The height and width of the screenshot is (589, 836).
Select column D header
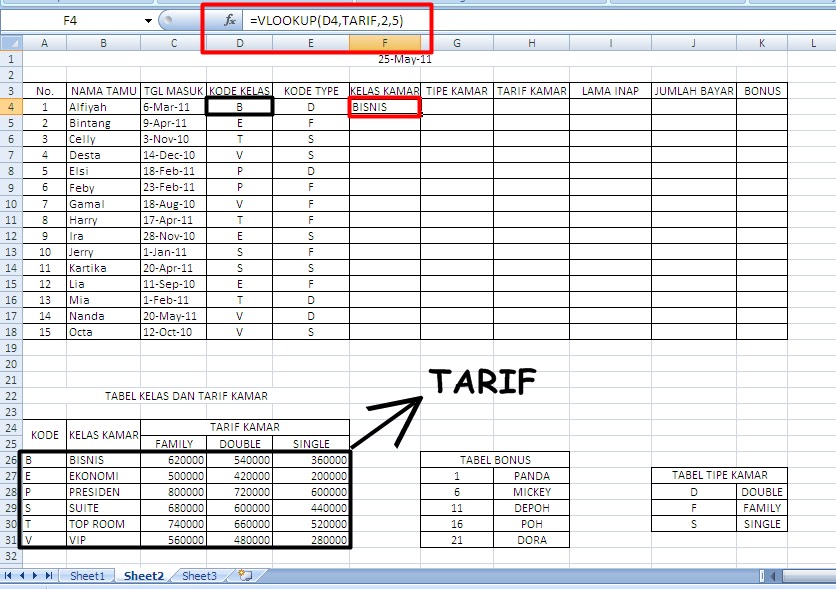[x=239, y=43]
